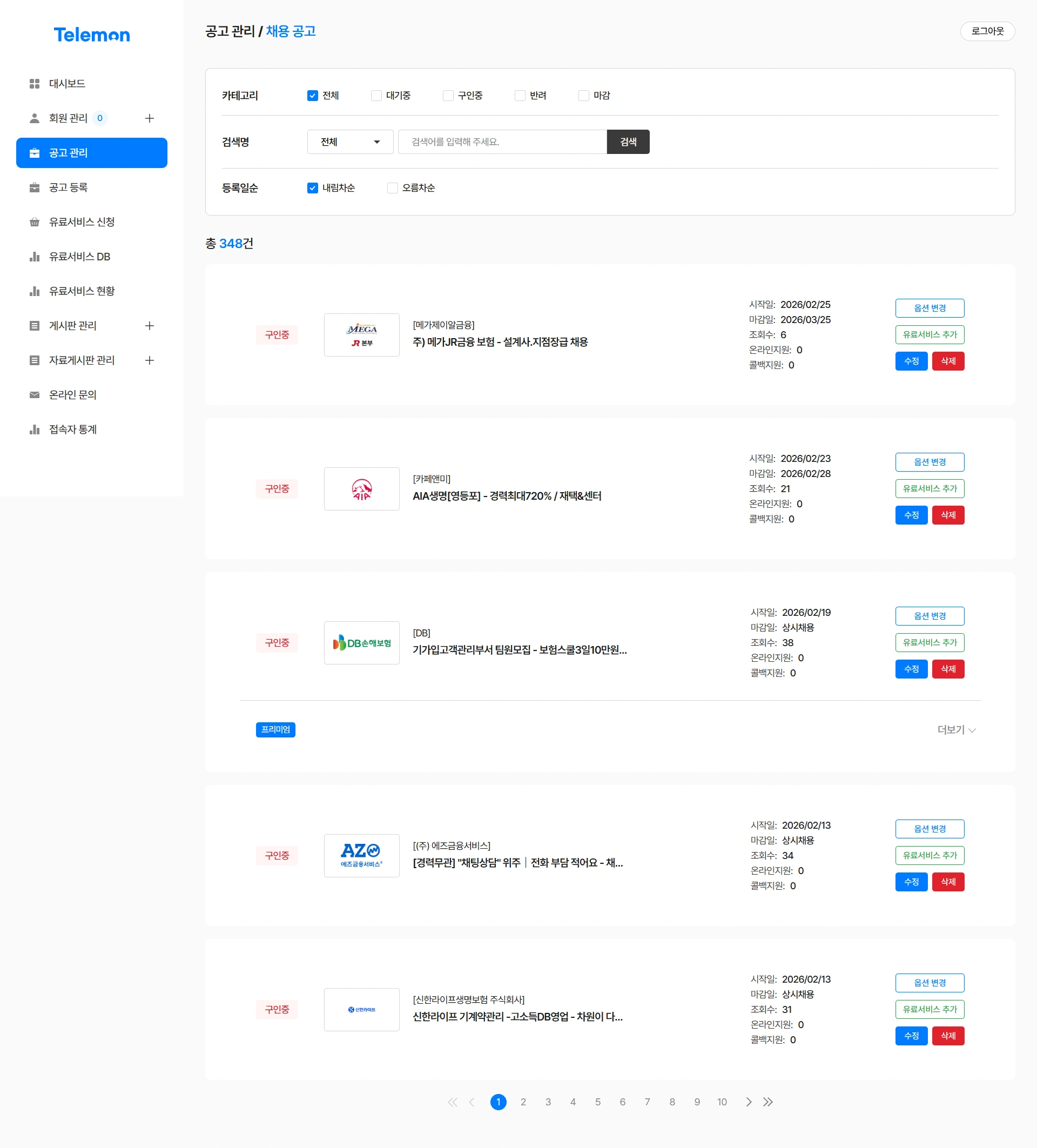Open 공고 등록 menu item

click(68, 187)
